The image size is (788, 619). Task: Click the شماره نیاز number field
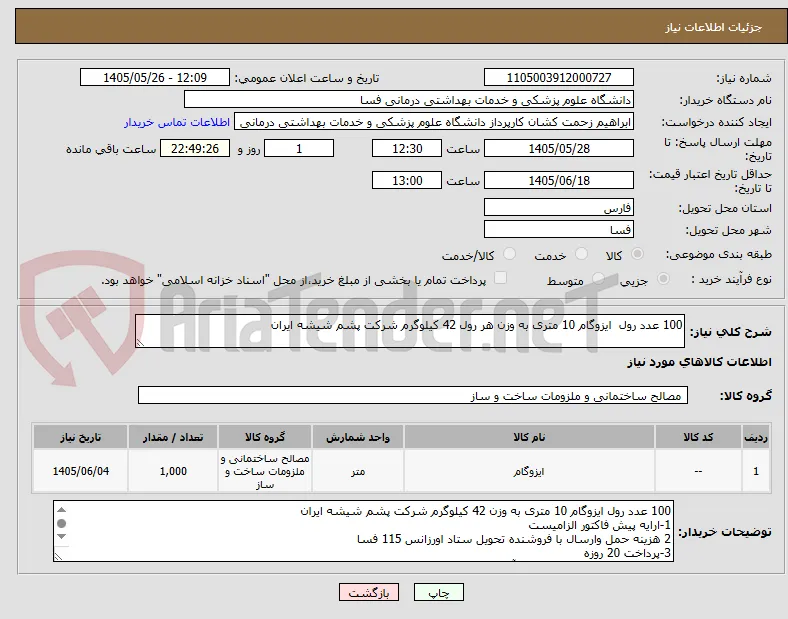tap(559, 77)
